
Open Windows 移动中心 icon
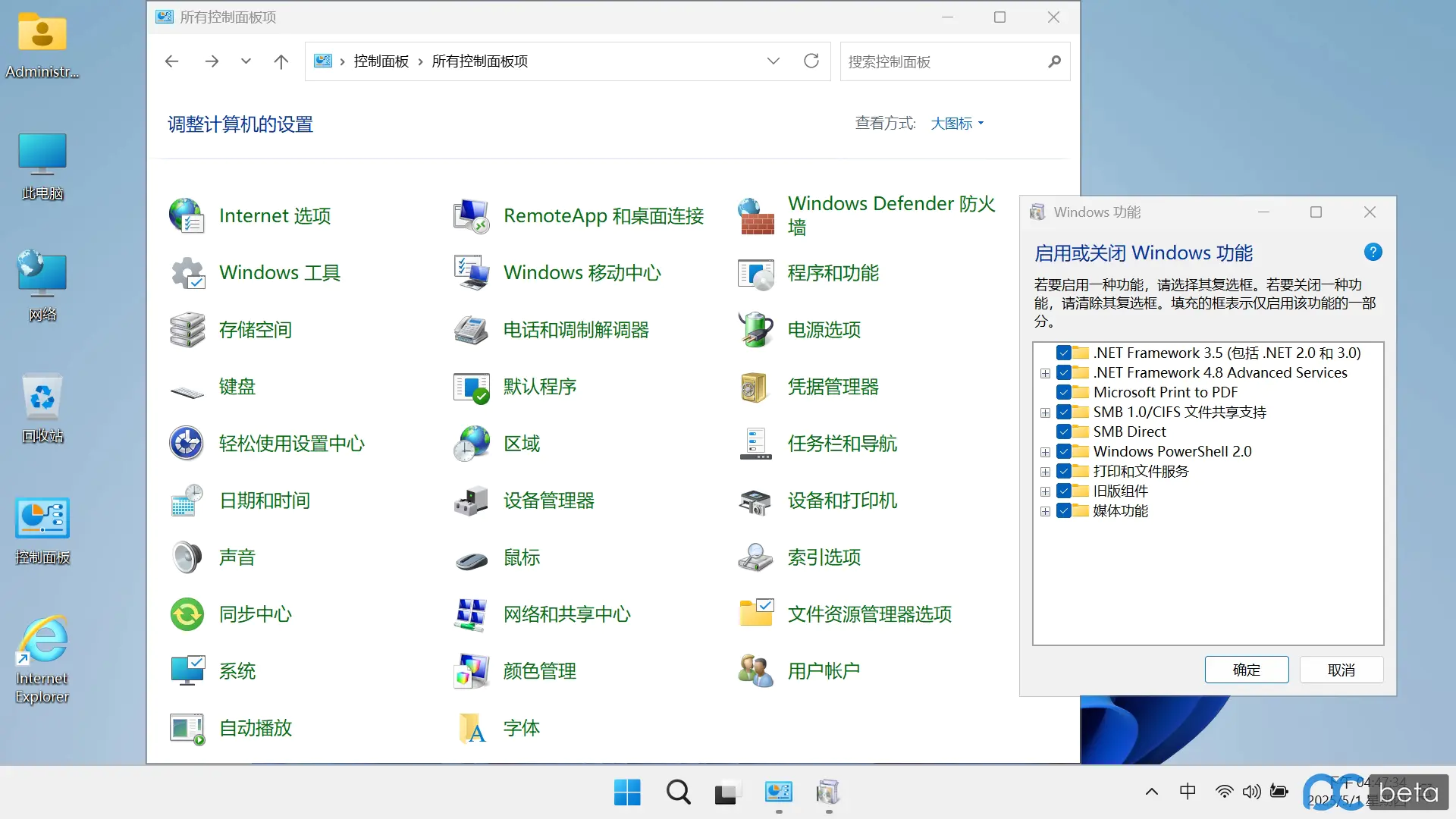[x=471, y=273]
